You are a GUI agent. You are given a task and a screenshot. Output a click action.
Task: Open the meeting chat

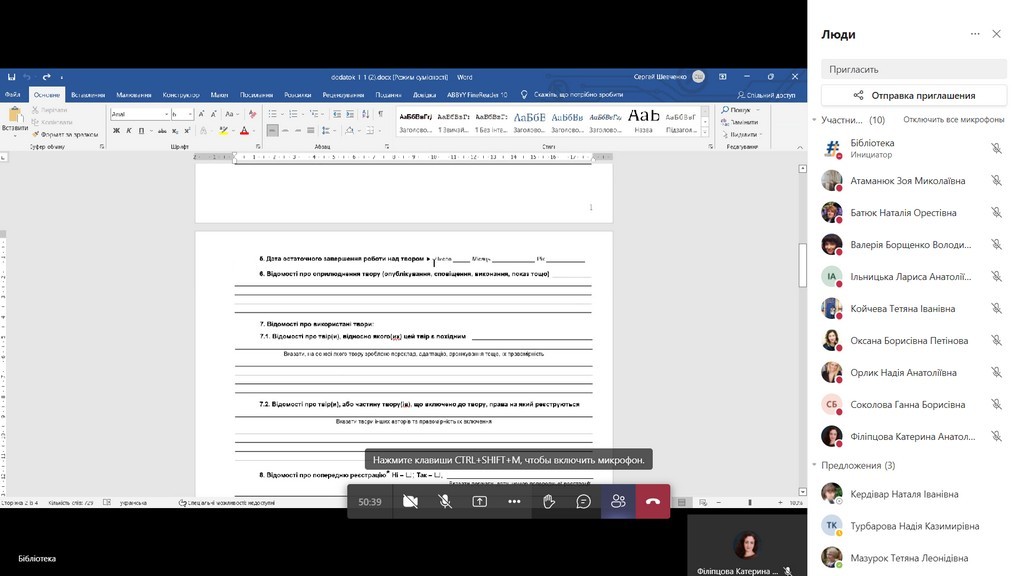583,502
